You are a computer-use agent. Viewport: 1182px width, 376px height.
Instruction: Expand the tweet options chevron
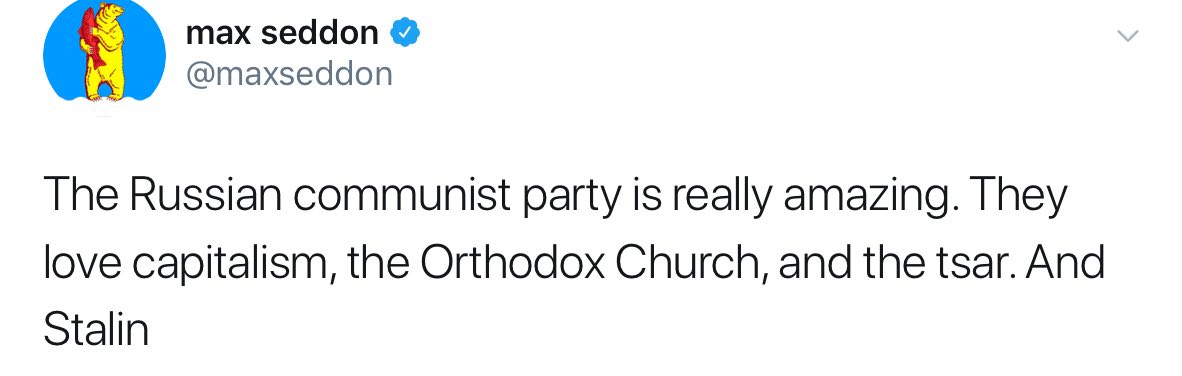(1127, 35)
